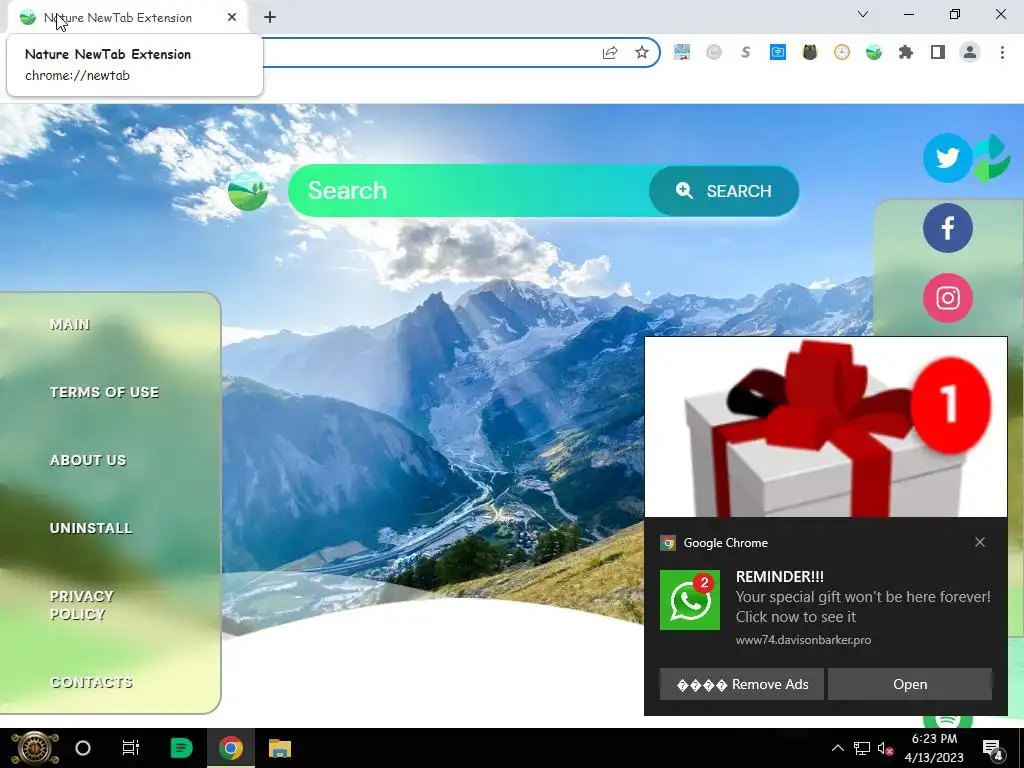
Task: Click the gray S extension icon
Action: click(746, 52)
